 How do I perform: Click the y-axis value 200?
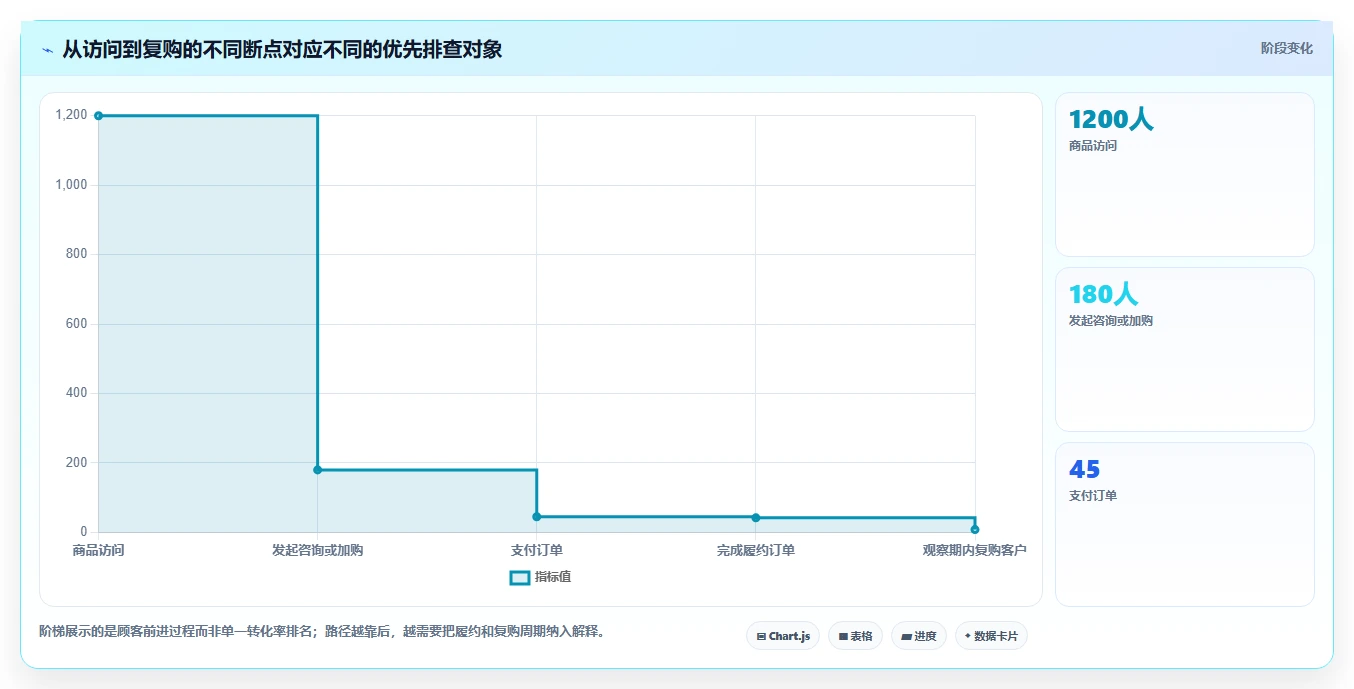click(x=78, y=463)
